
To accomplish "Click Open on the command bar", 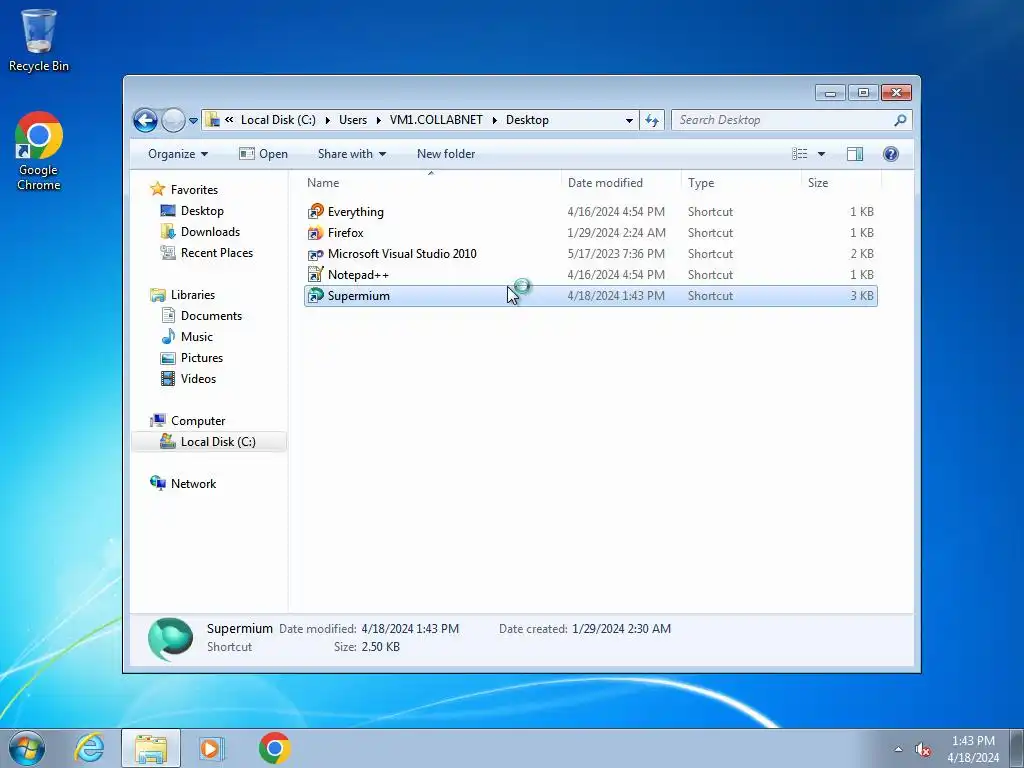I will tap(263, 154).
